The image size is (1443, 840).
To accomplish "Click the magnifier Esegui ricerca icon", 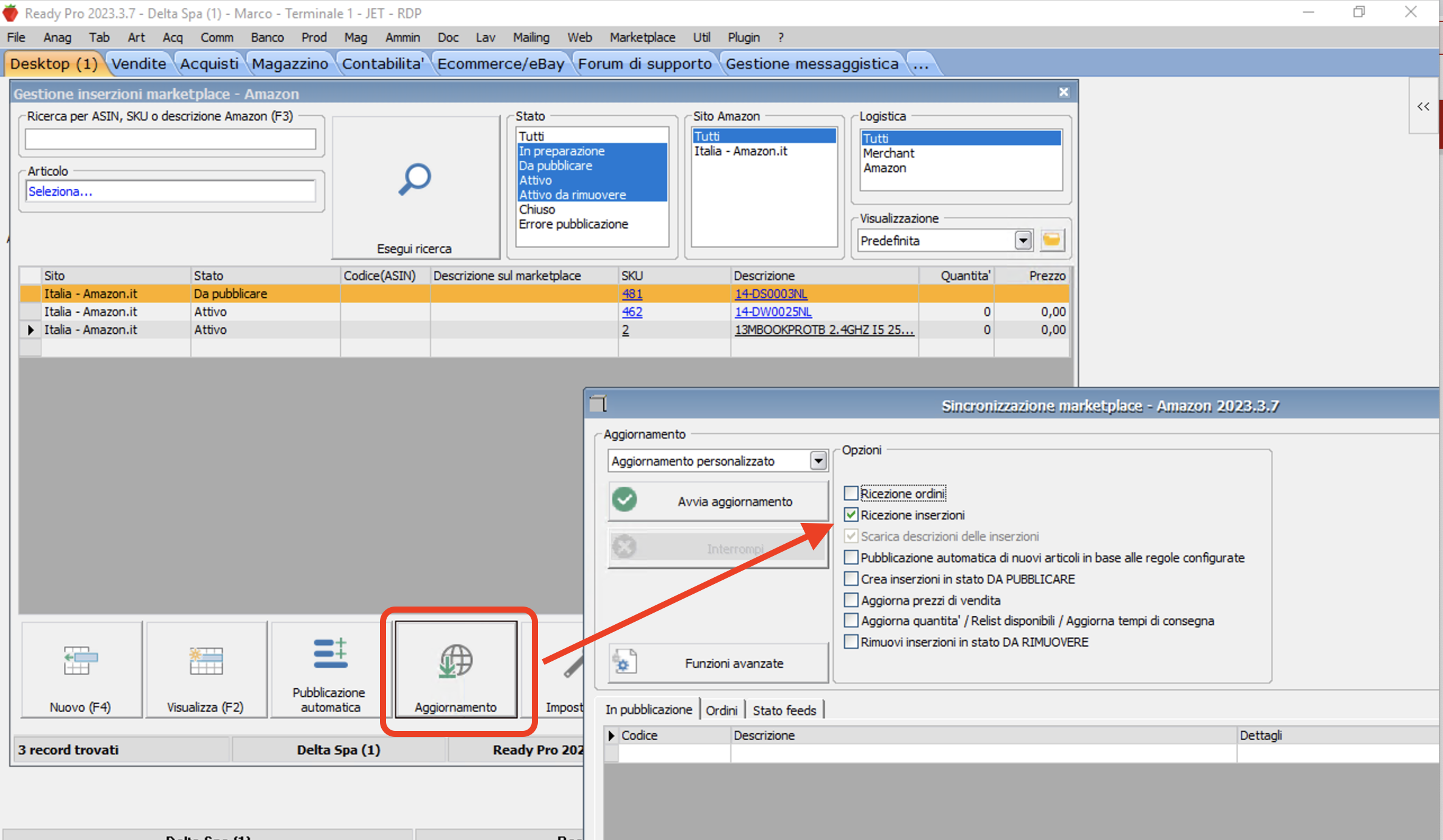I will point(415,179).
